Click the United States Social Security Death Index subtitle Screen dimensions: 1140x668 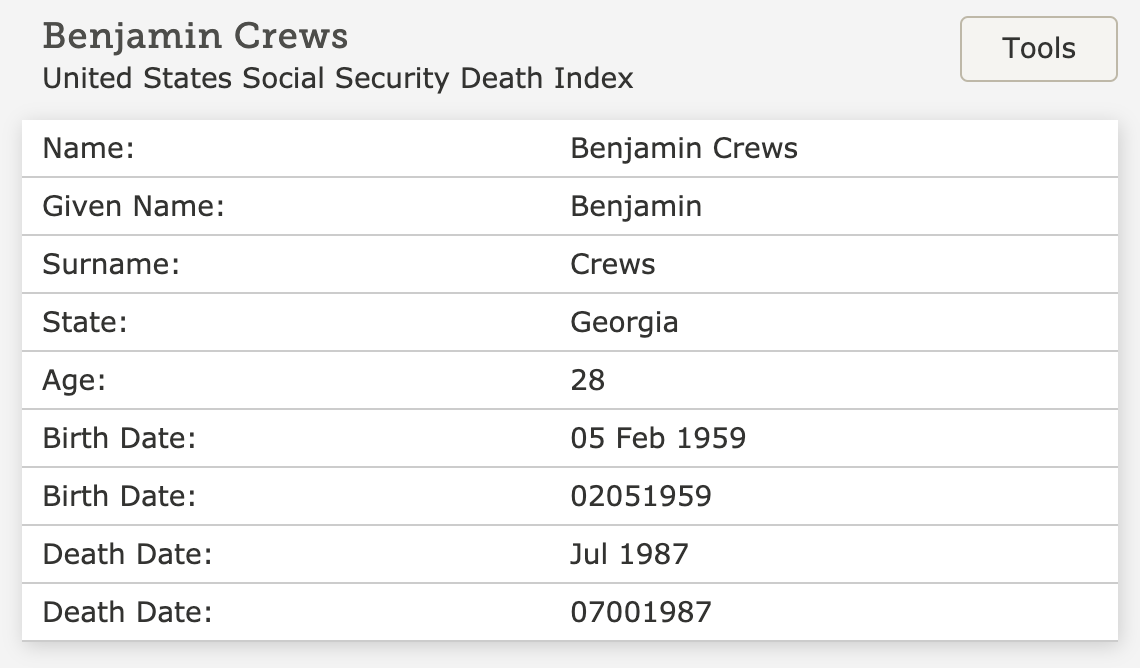tap(338, 78)
